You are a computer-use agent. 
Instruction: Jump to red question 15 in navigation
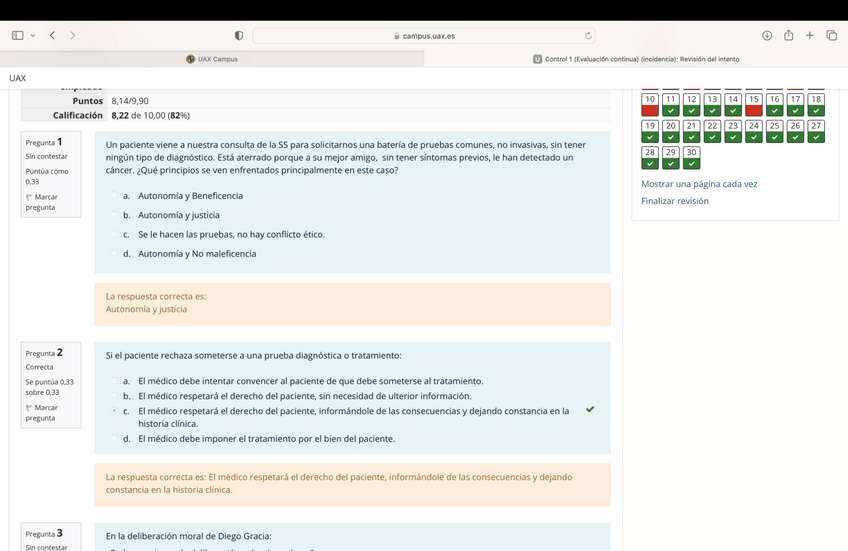pyautogui.click(x=754, y=104)
